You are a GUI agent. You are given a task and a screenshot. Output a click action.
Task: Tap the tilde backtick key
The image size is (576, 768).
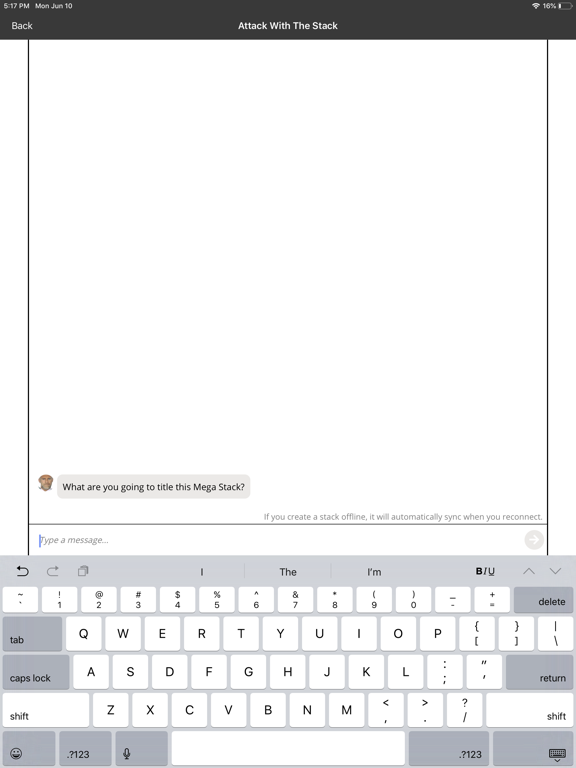pos(20,600)
